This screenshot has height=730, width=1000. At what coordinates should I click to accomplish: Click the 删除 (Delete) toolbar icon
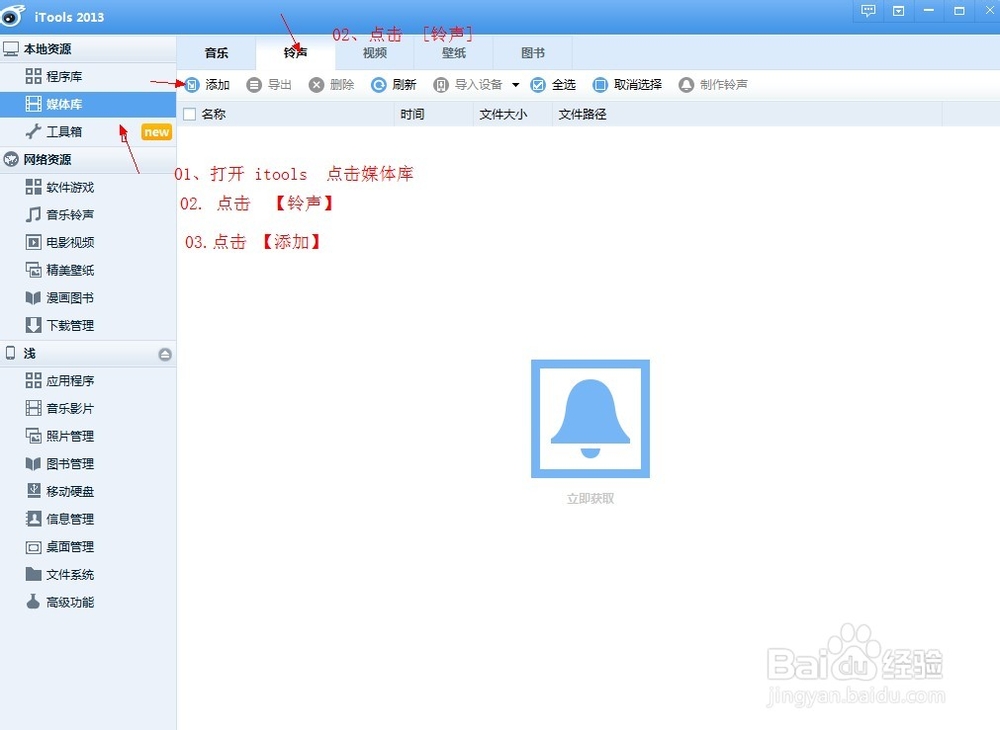click(x=332, y=85)
